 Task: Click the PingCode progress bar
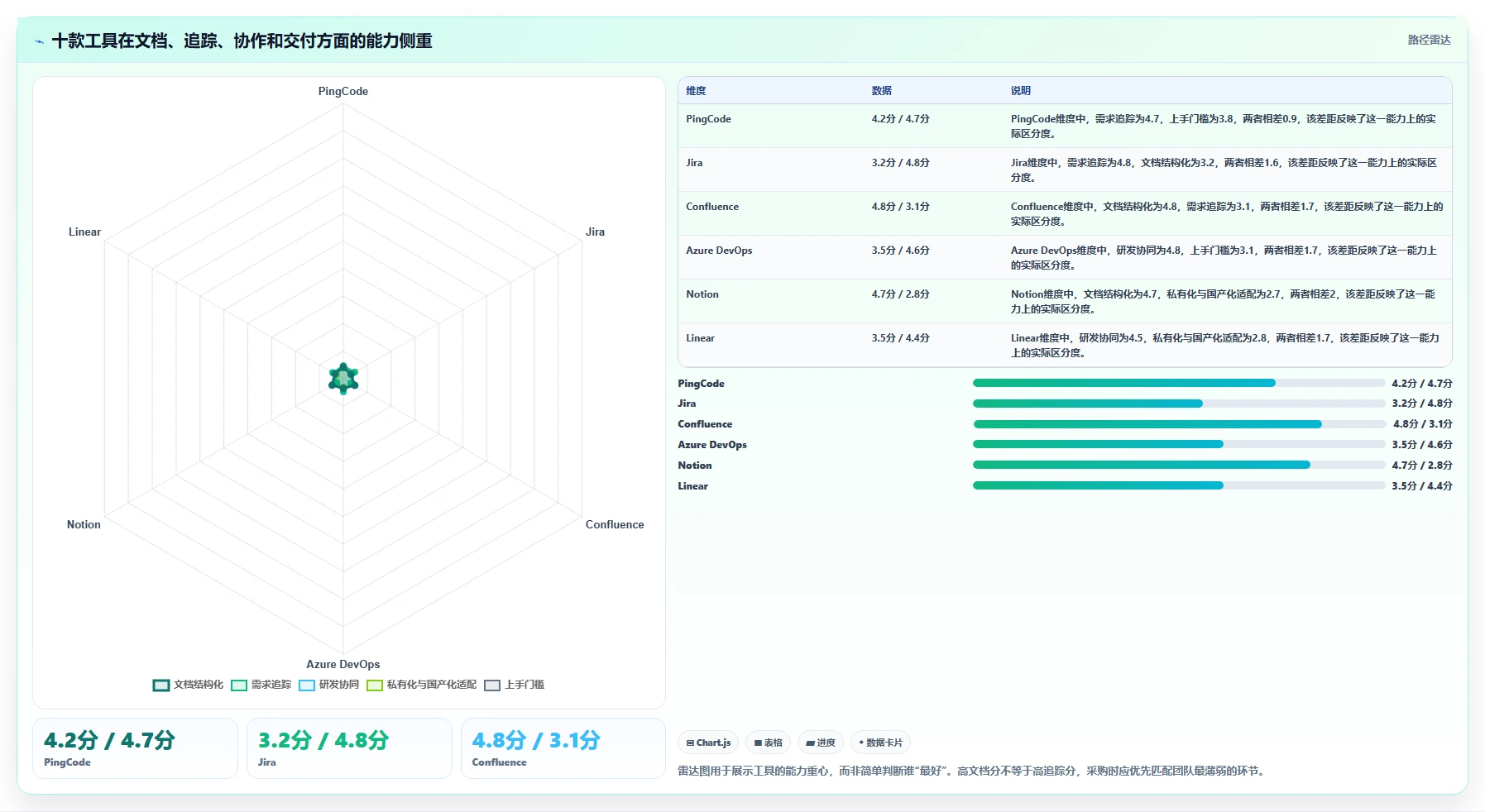(x=1179, y=383)
